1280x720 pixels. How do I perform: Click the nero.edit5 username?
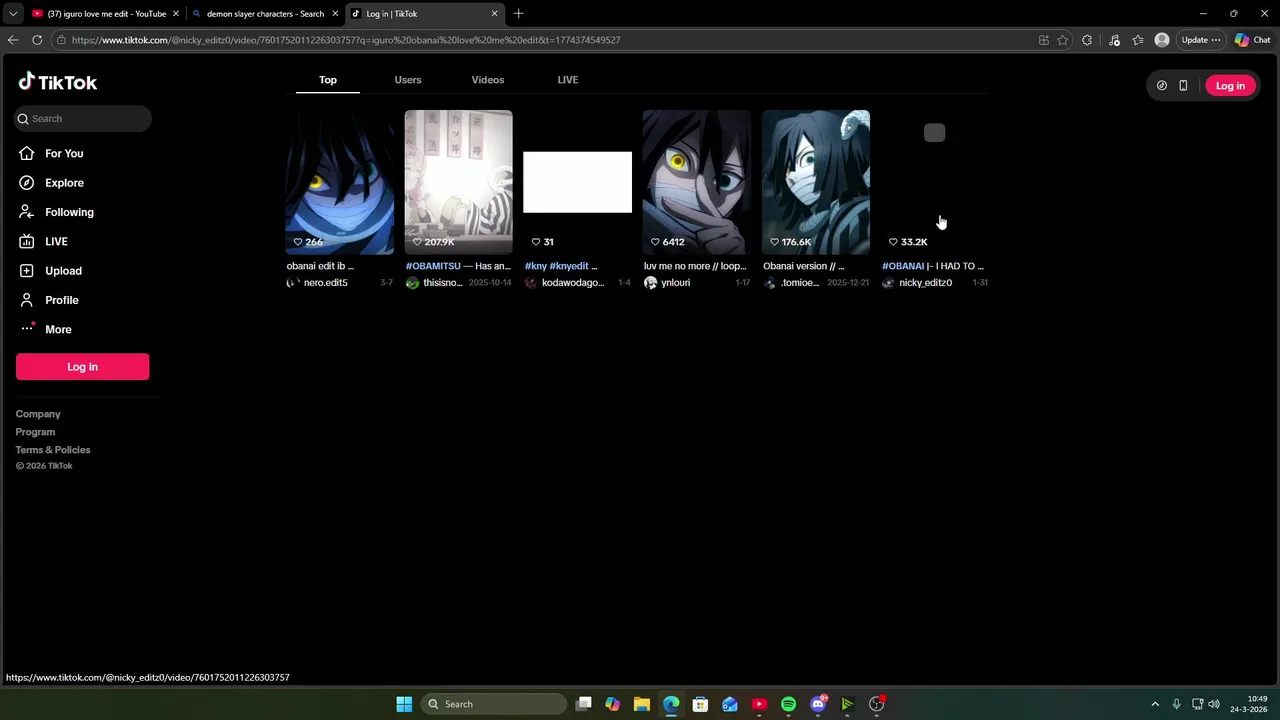pos(326,283)
